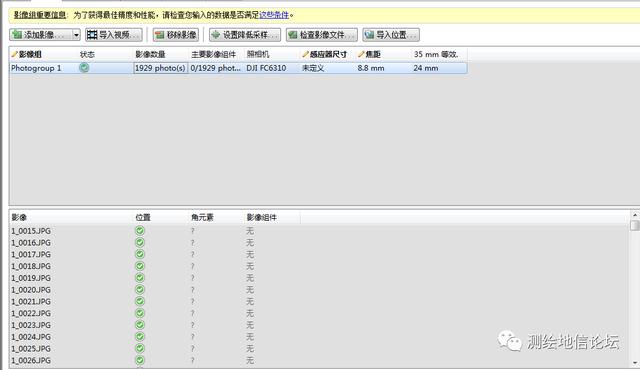
Task: Click the Photogroup 1 status check icon
Action: point(84,68)
